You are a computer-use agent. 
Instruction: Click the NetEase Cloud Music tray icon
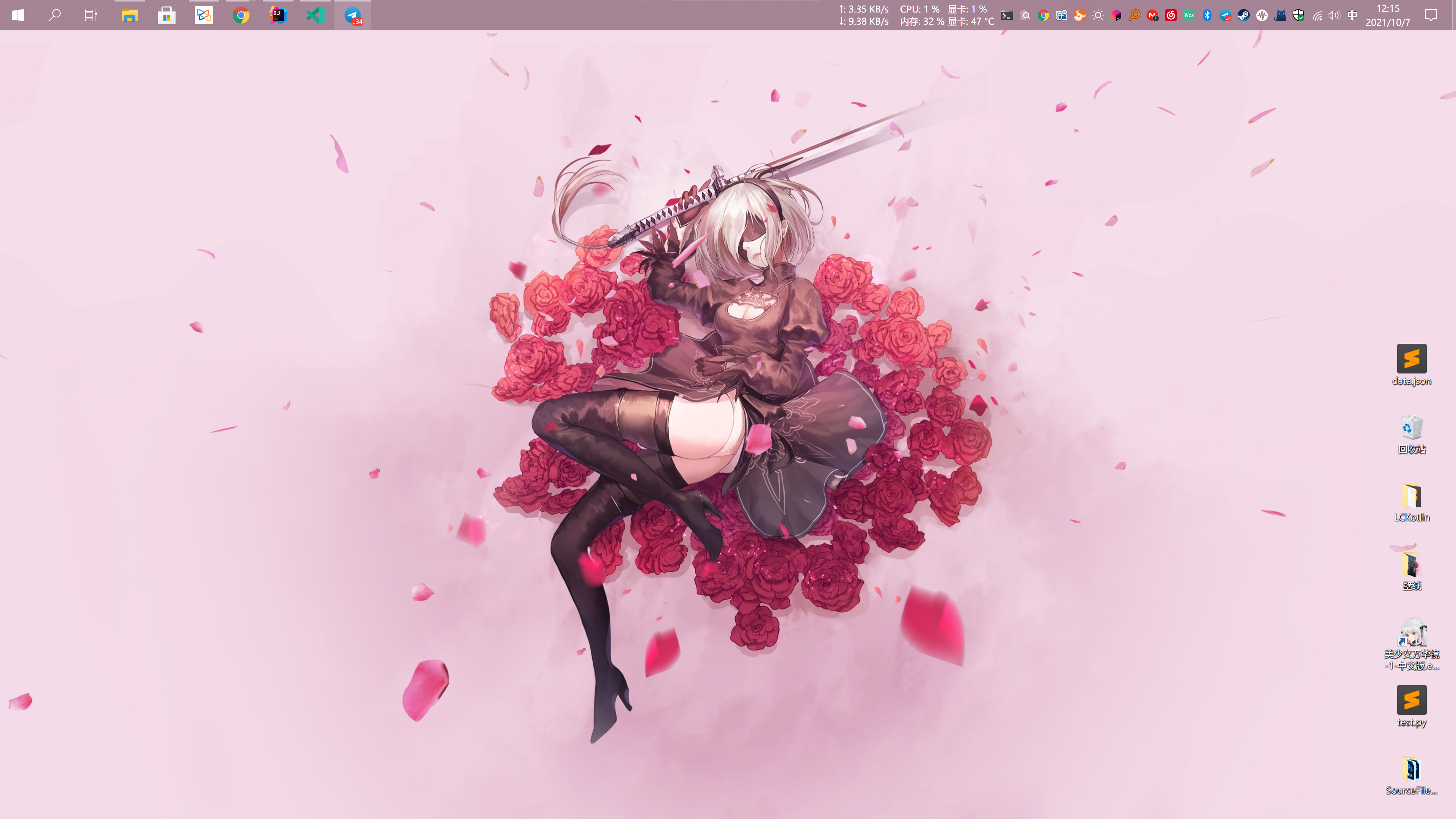1170,15
